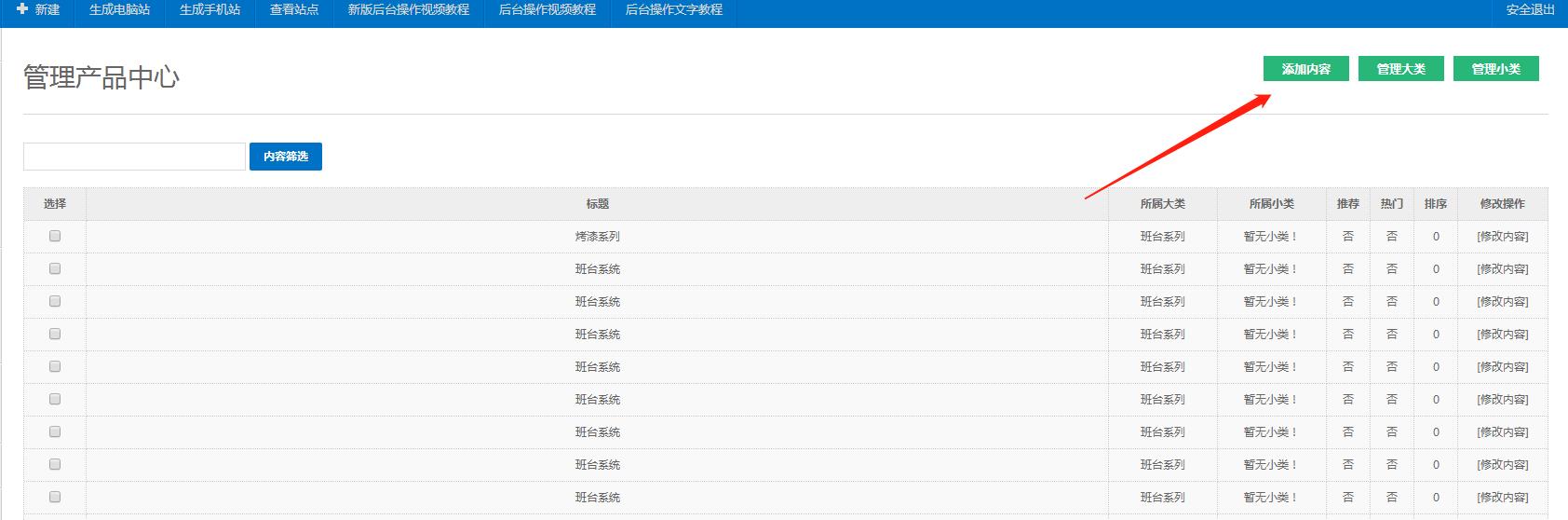Click [修改内容] for 烤漆系列 row
Viewport: 1568px width, 520px height.
pos(1502,237)
